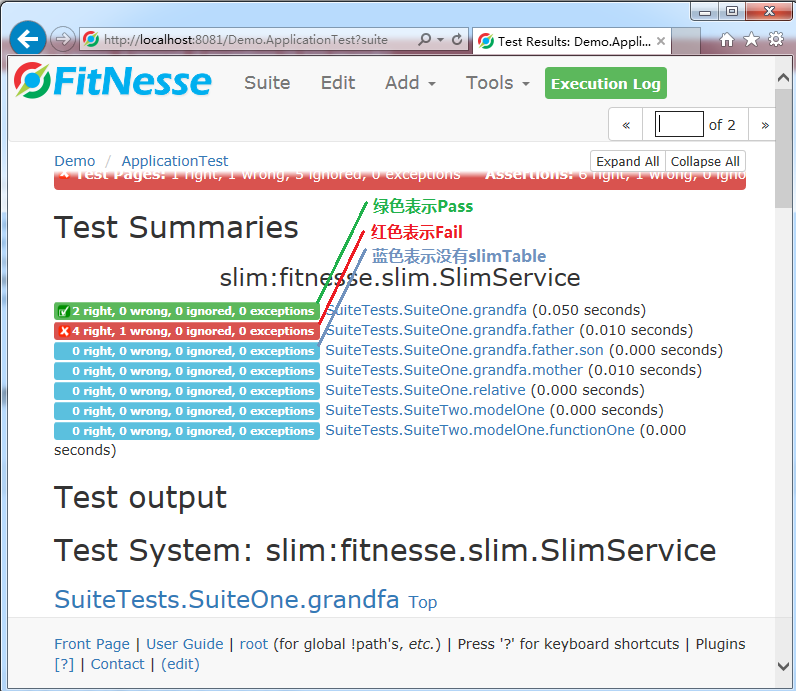The image size is (796, 691).
Task: Click the FitNesse site icon in address bar
Action: click(91, 39)
